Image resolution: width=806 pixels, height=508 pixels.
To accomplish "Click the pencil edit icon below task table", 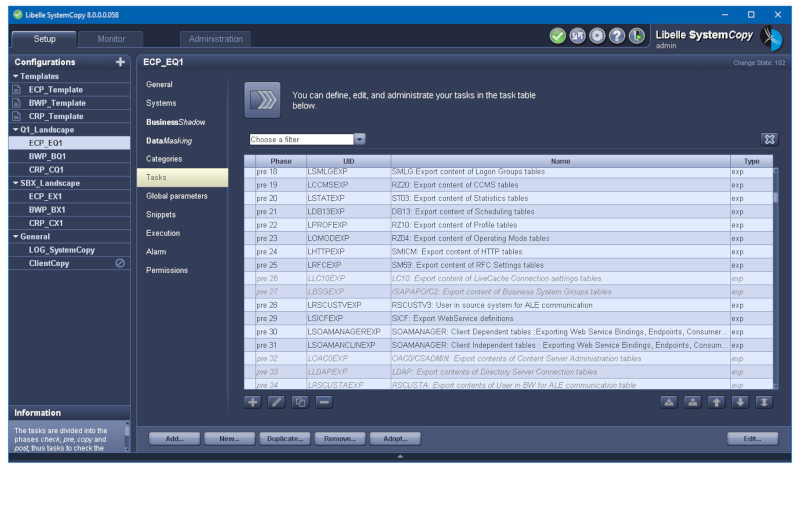I will [x=276, y=402].
